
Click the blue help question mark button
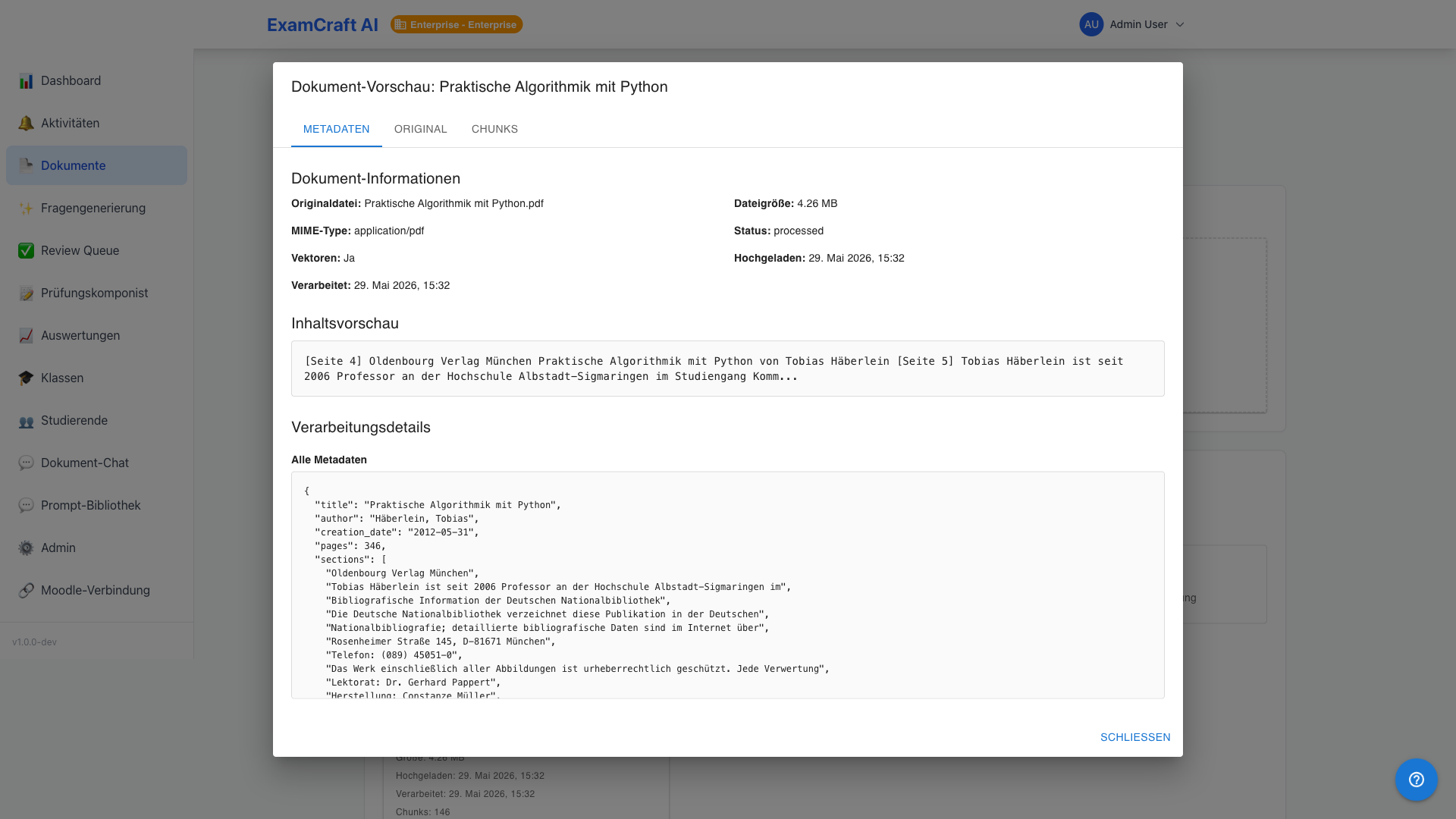click(1417, 780)
